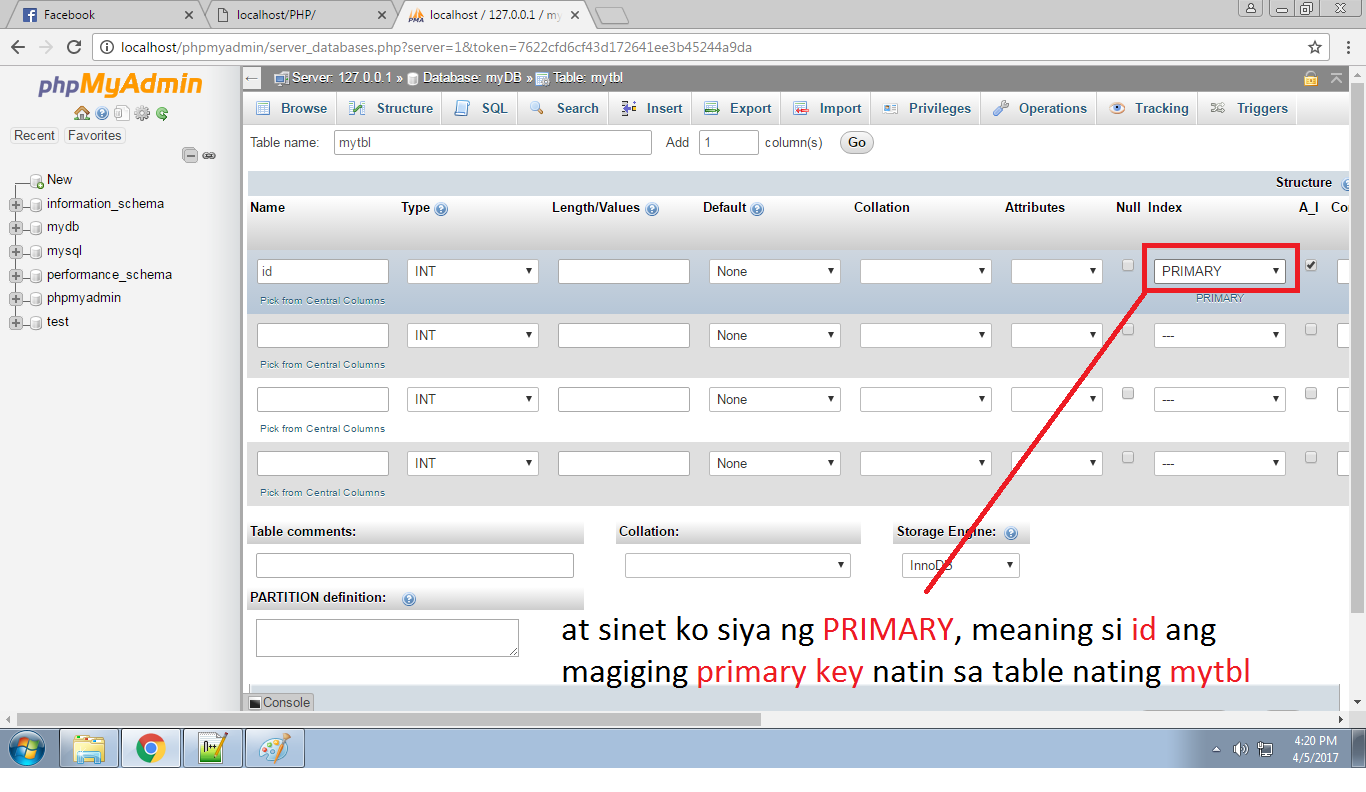The height and width of the screenshot is (792, 1366).
Task: Uncheck the A_I checkbox for id column
Action: coord(1311,265)
